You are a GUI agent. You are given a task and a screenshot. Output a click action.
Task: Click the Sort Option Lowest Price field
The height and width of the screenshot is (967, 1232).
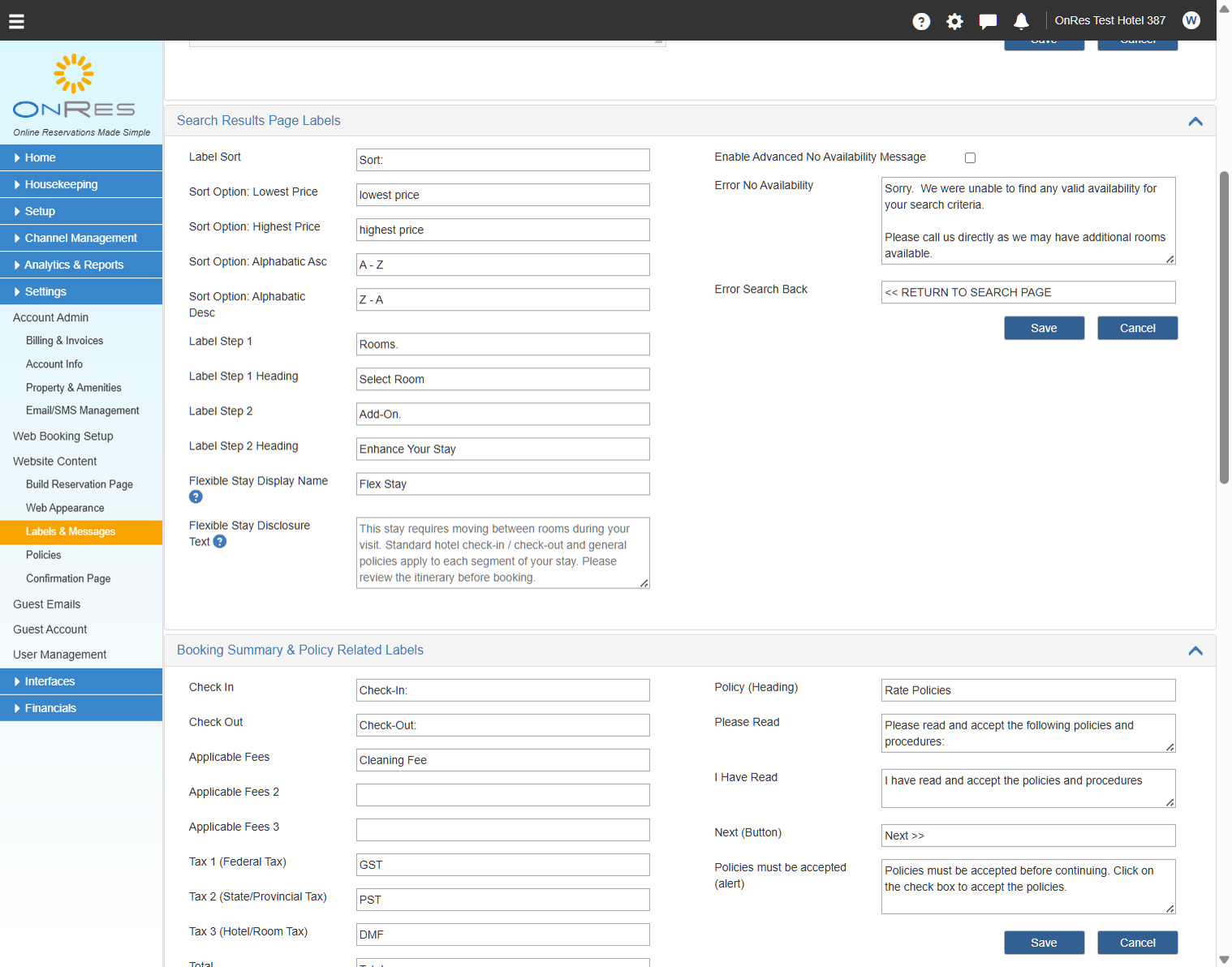[x=503, y=195]
